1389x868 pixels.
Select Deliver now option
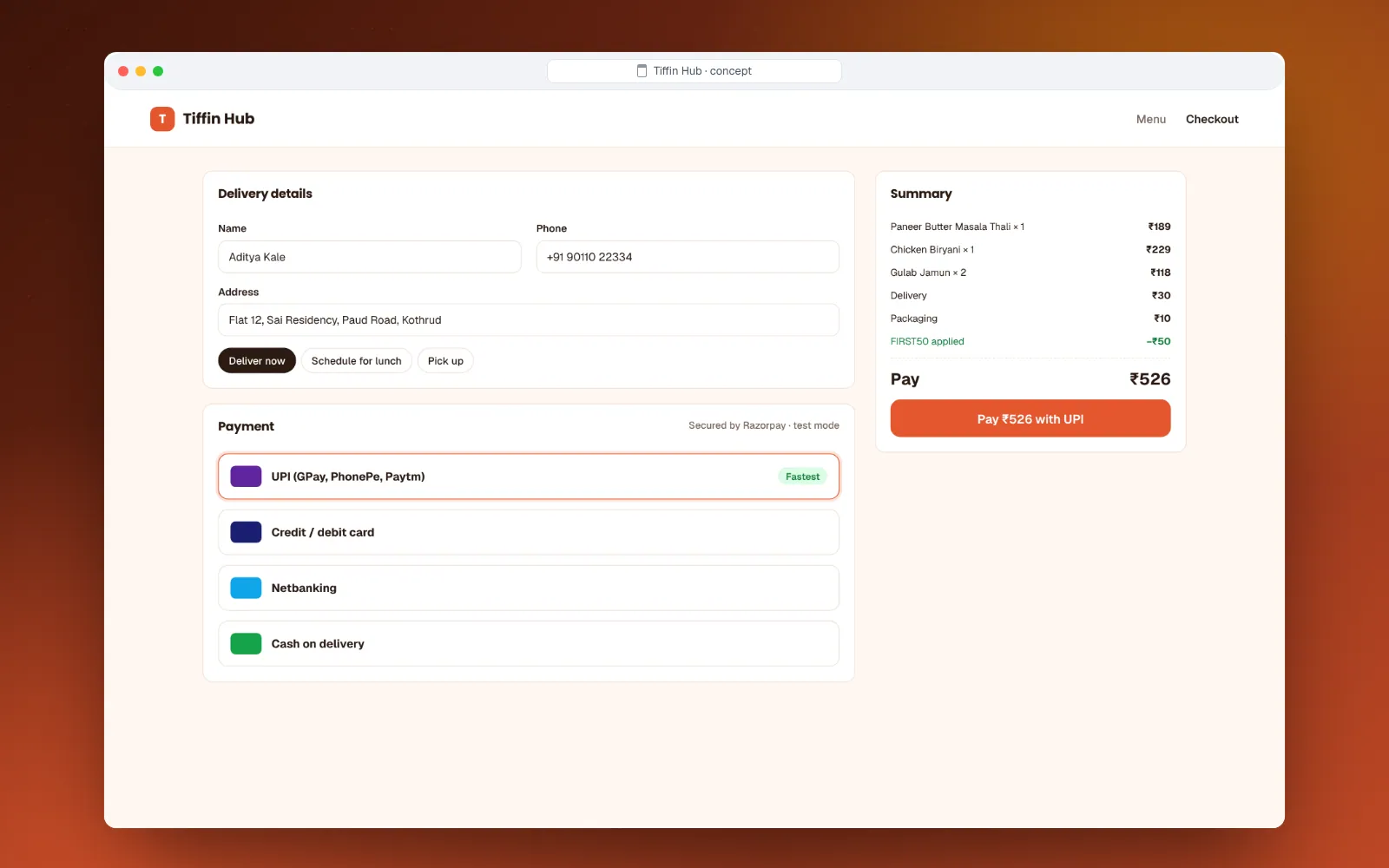(x=257, y=360)
